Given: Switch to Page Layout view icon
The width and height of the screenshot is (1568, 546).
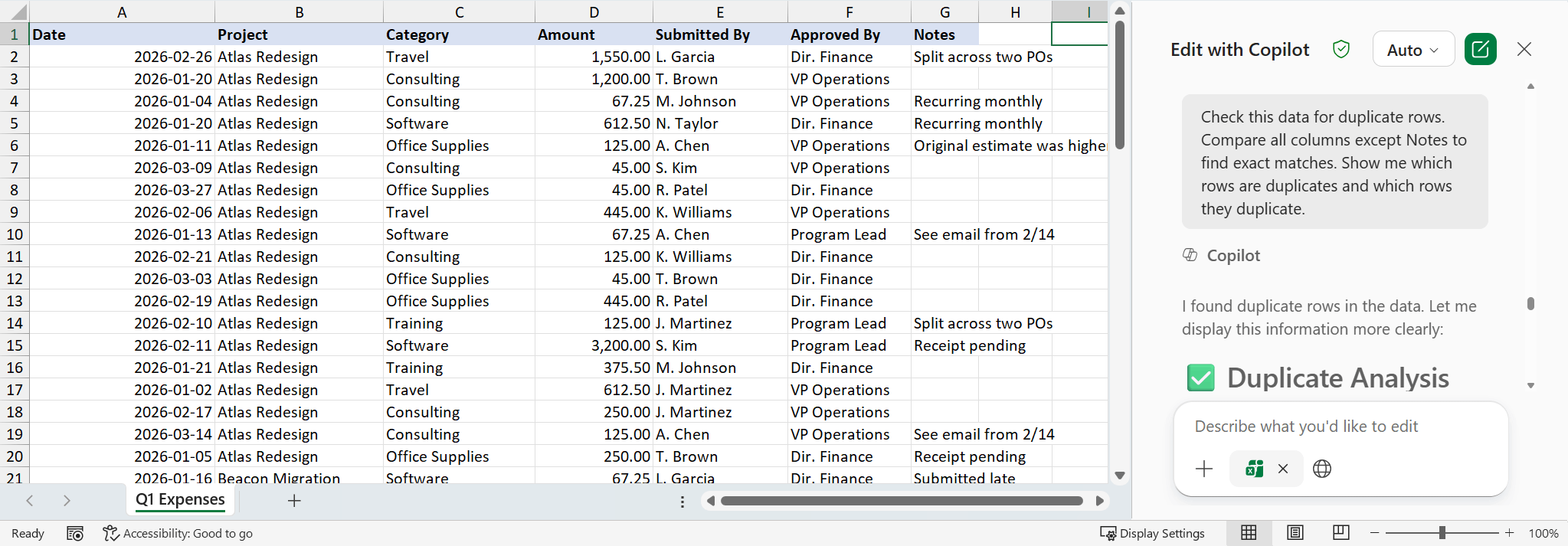Looking at the screenshot, I should pyautogui.click(x=1295, y=533).
